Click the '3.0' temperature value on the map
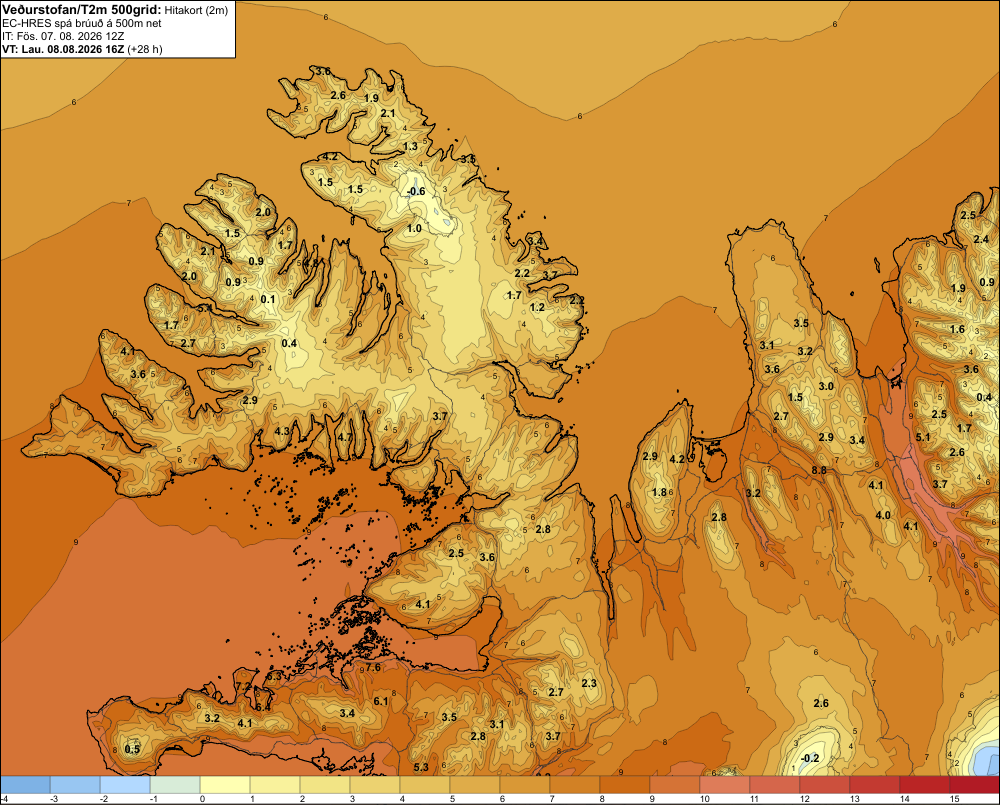This screenshot has width=1000, height=805. [826, 386]
